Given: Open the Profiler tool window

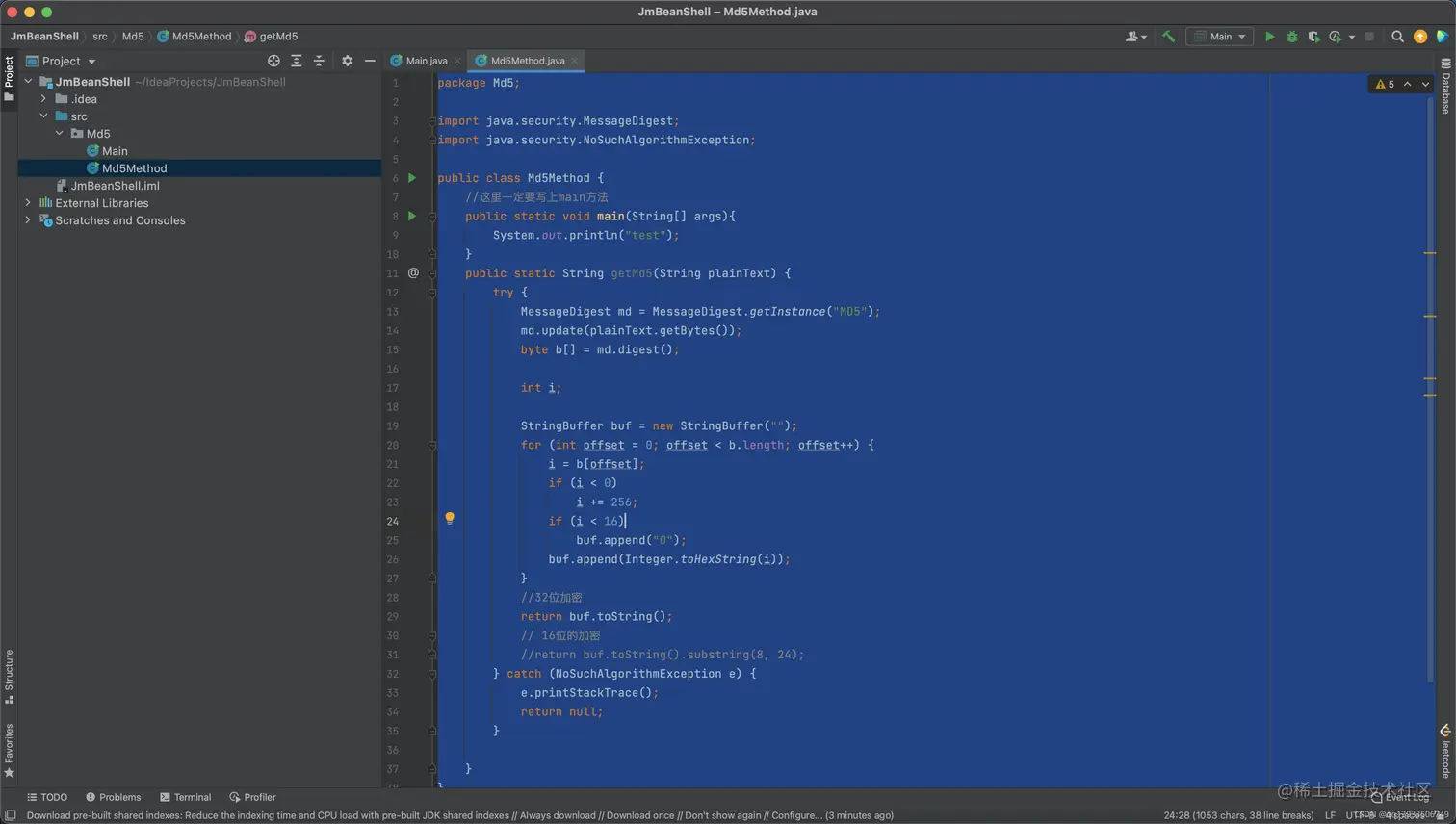Looking at the screenshot, I should point(253,797).
